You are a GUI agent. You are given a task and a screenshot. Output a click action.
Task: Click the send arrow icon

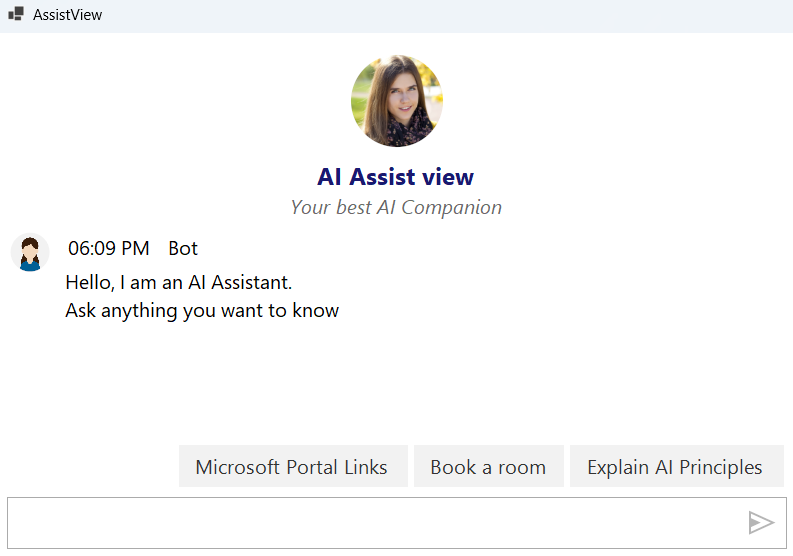coord(761,523)
